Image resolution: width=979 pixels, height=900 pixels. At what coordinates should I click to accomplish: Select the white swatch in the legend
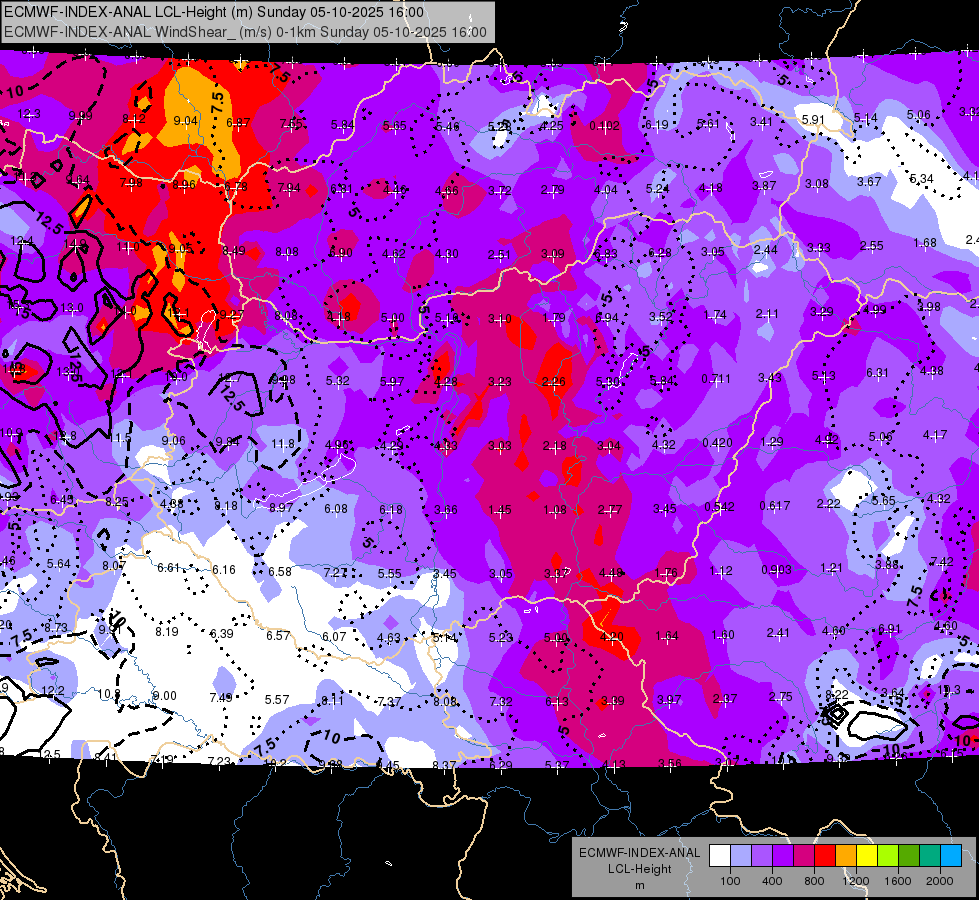pyautogui.click(x=720, y=856)
